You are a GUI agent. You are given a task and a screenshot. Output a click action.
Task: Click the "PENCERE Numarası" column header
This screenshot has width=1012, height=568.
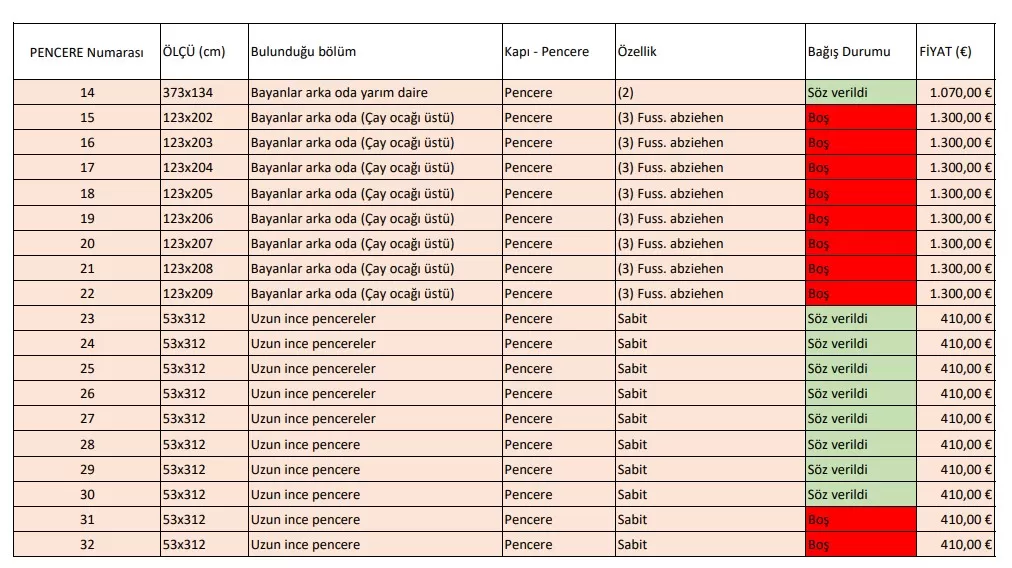coord(87,52)
